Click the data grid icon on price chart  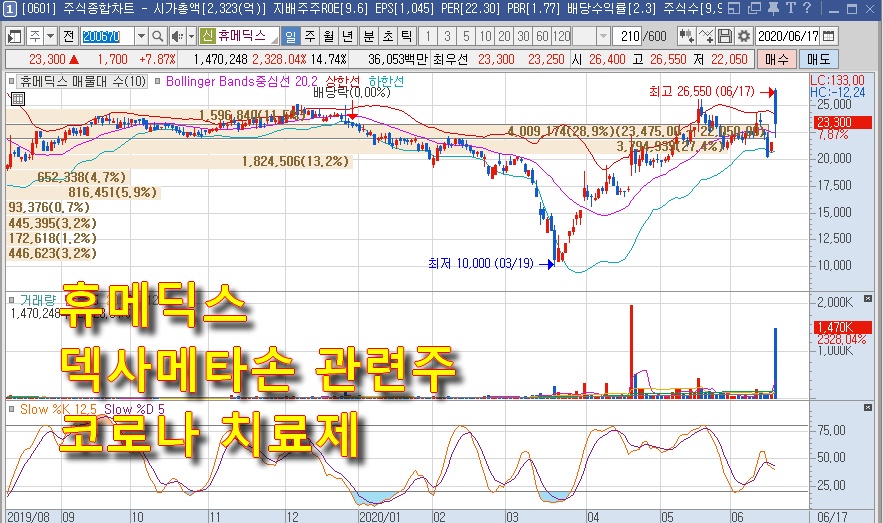click(x=18, y=99)
